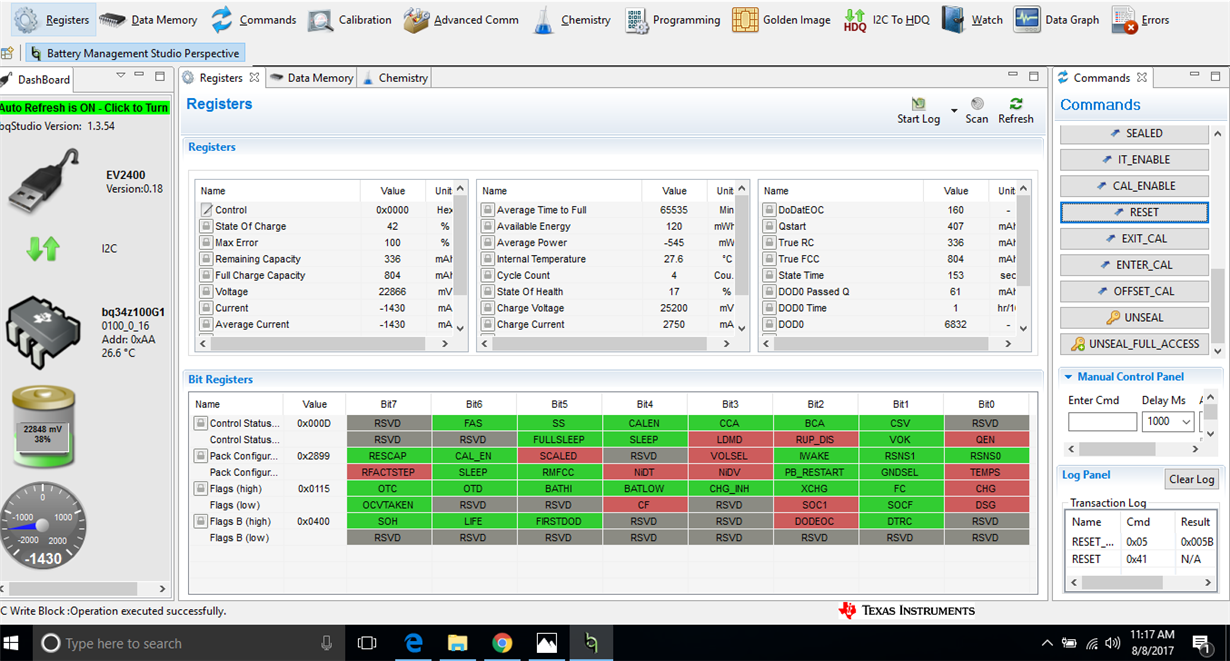Collapse the Manual Control Panel section
The height and width of the screenshot is (661, 1230).
click(1068, 377)
